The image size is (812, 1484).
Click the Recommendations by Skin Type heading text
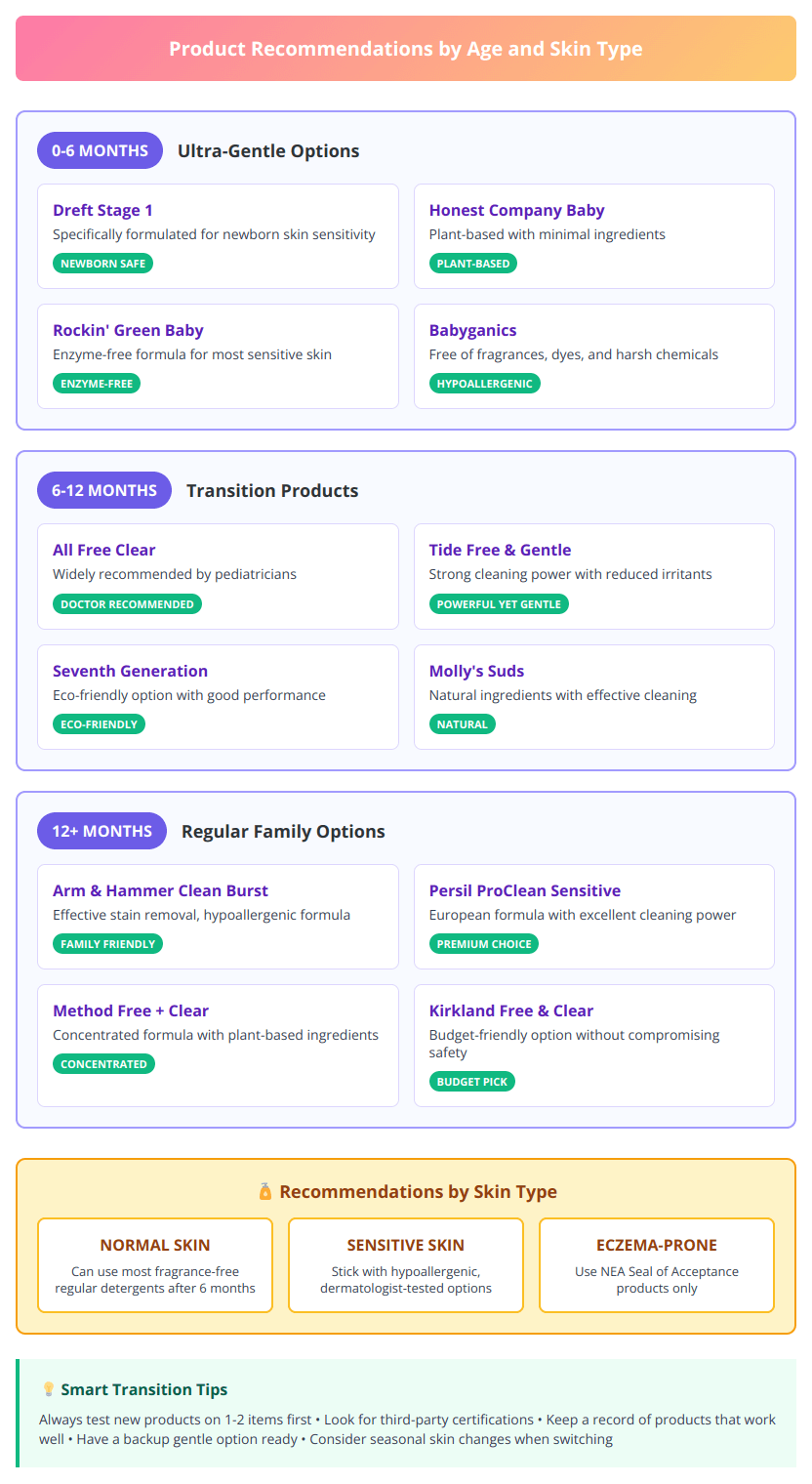(419, 1191)
